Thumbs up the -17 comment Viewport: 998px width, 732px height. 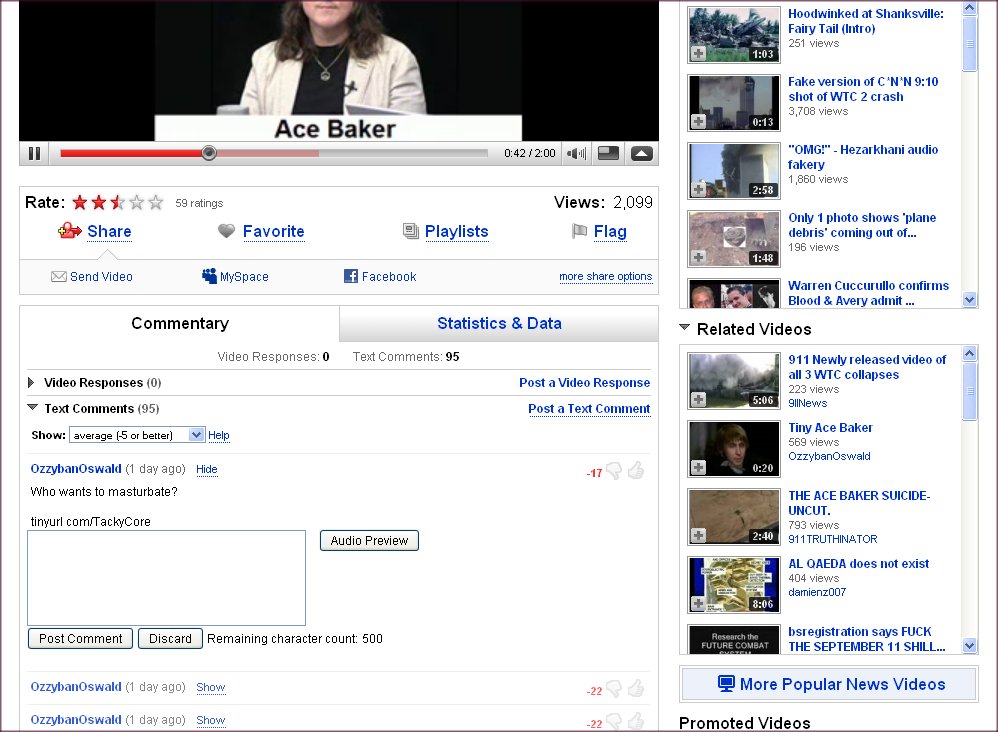(x=635, y=470)
